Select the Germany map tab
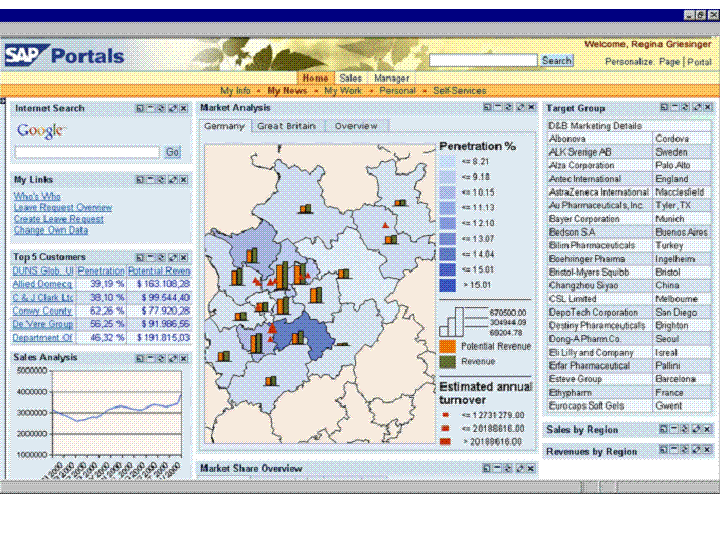 pyautogui.click(x=225, y=126)
